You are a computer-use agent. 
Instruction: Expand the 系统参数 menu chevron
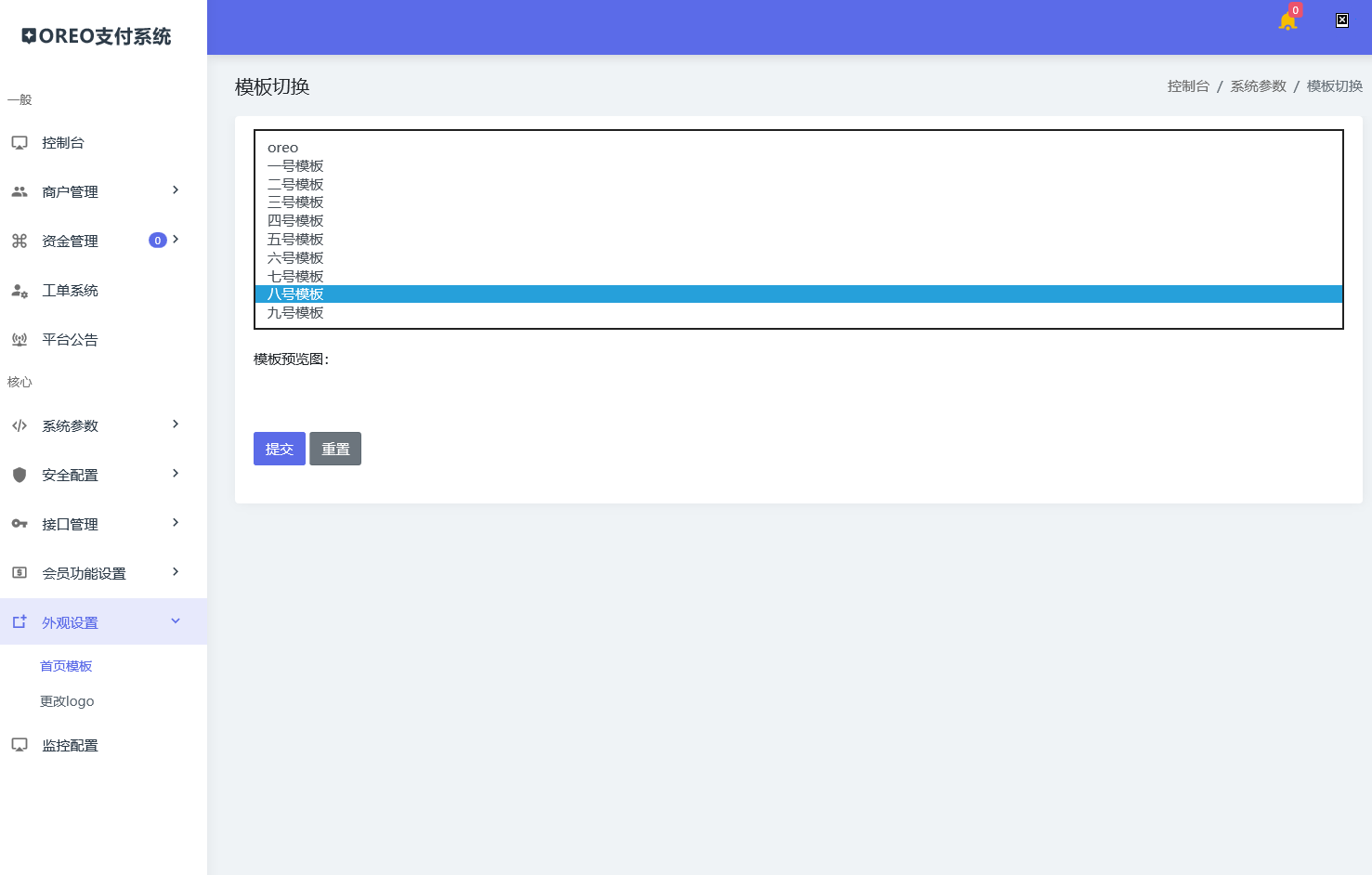[176, 424]
